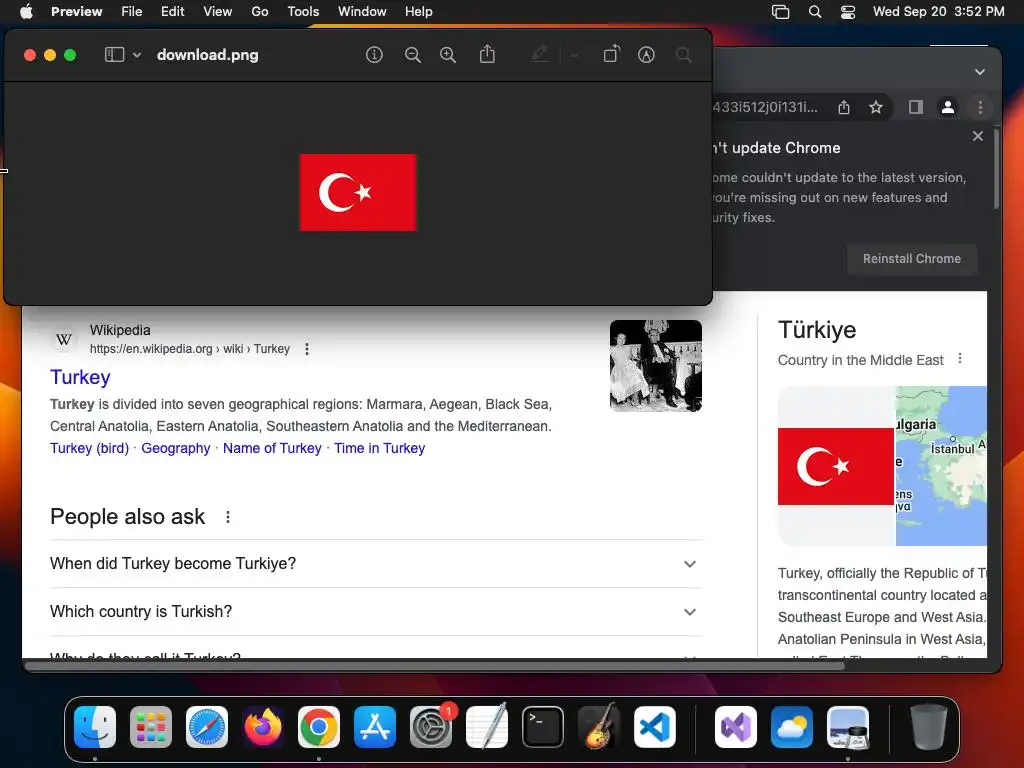Open the Edit menu
Viewport: 1024px width, 768px height.
pyautogui.click(x=172, y=11)
